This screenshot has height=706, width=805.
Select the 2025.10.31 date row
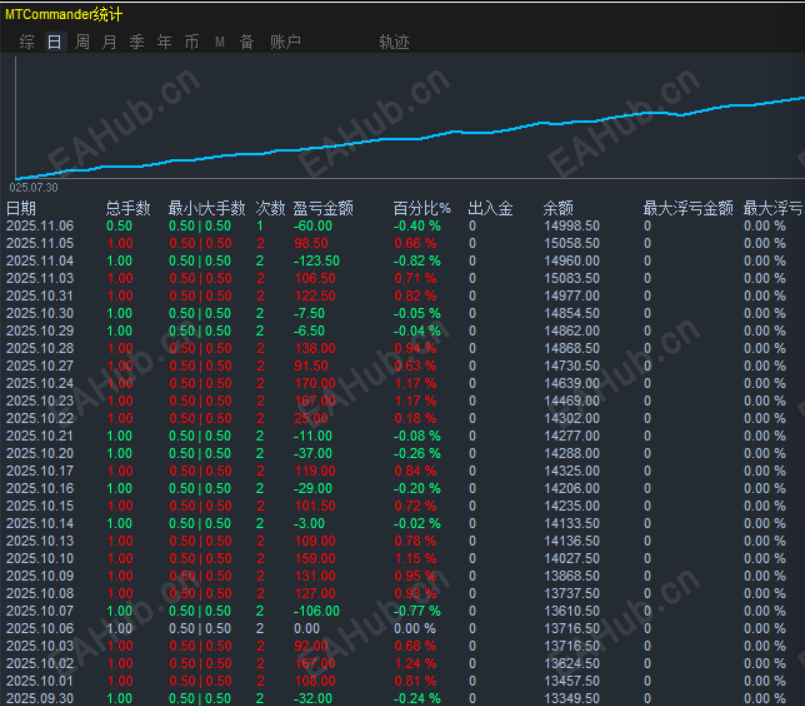click(x=40, y=296)
